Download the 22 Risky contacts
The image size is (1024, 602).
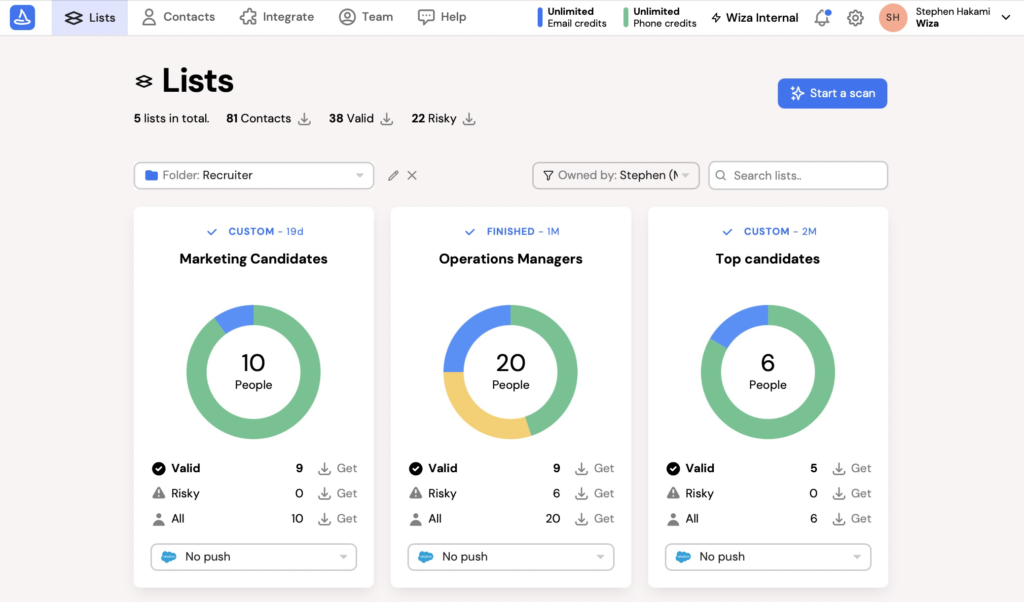(x=469, y=119)
